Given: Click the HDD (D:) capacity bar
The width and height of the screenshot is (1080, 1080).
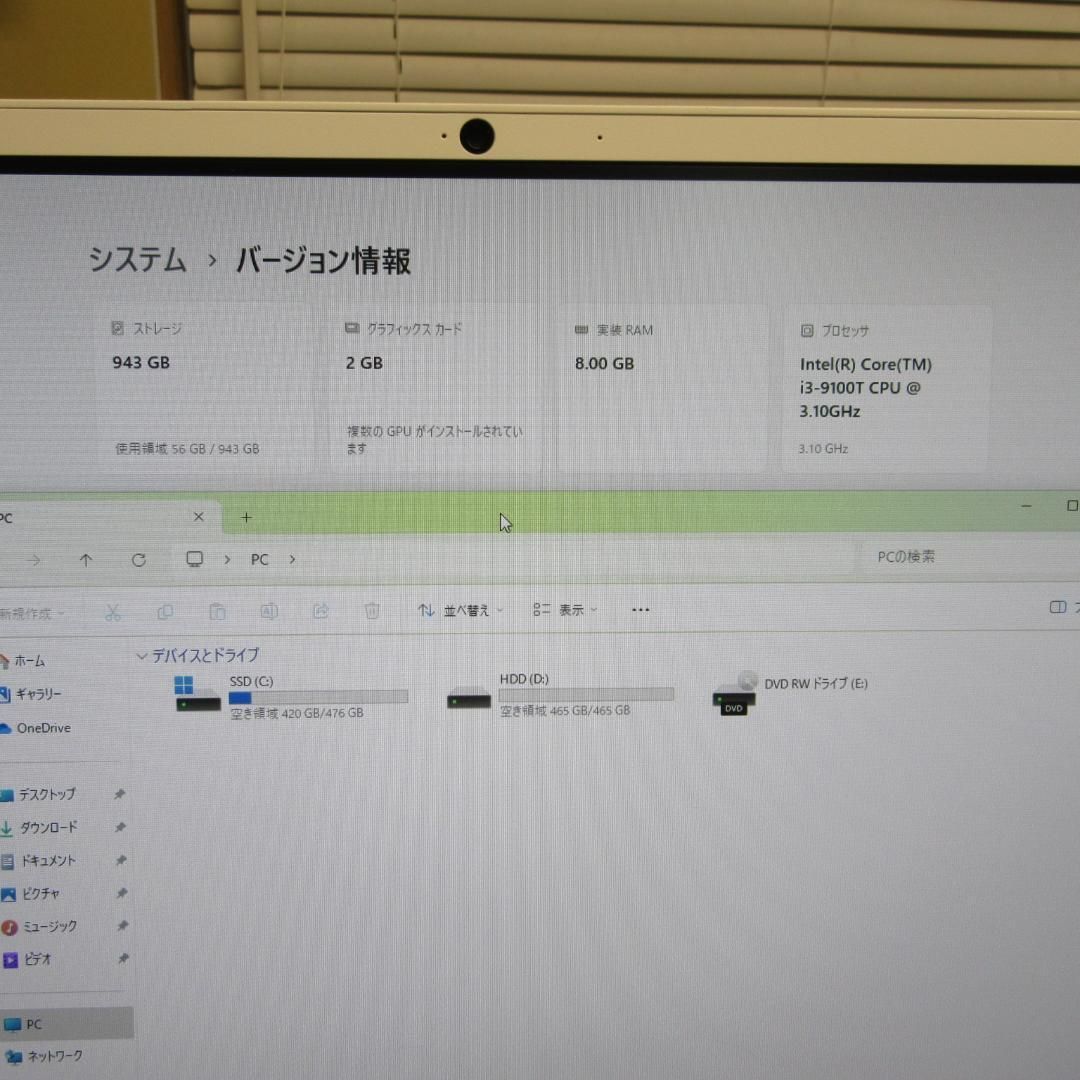Looking at the screenshot, I should 585,692.
